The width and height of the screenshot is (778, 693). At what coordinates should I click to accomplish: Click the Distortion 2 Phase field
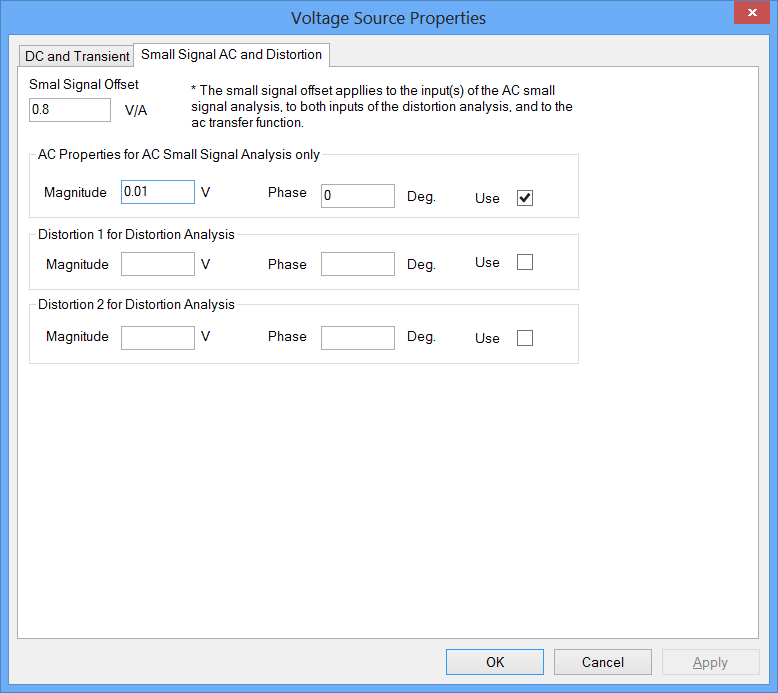click(x=358, y=338)
